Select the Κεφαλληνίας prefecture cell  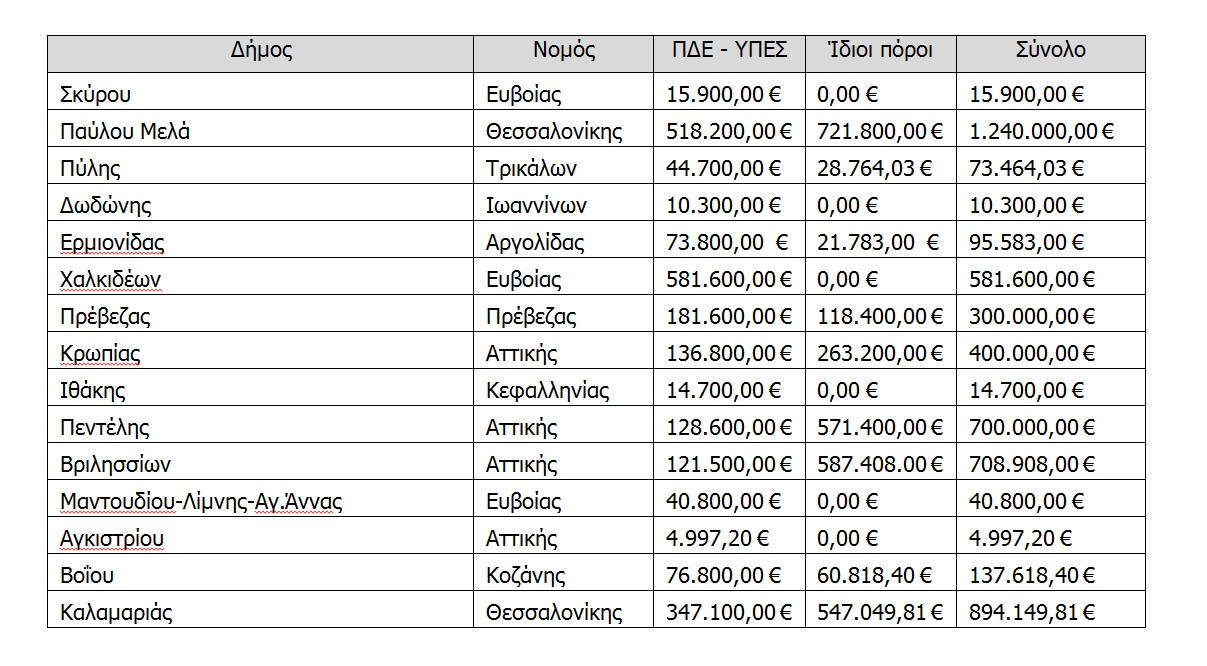547,390
